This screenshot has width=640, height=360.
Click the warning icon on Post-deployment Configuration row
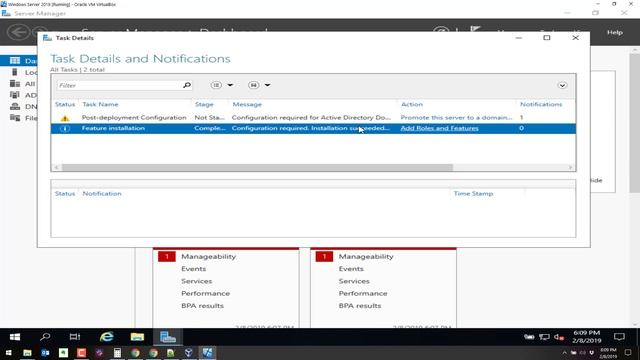click(65, 118)
